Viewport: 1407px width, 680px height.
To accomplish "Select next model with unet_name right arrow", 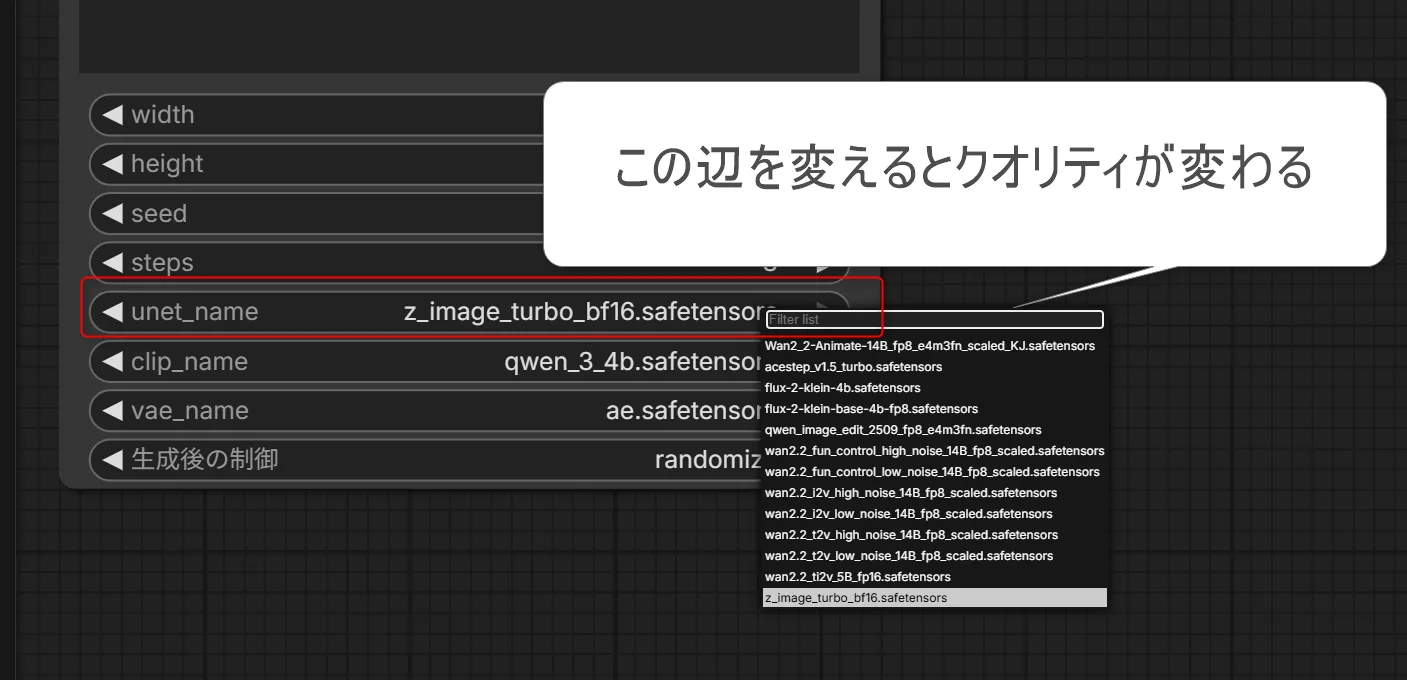I will tap(823, 308).
